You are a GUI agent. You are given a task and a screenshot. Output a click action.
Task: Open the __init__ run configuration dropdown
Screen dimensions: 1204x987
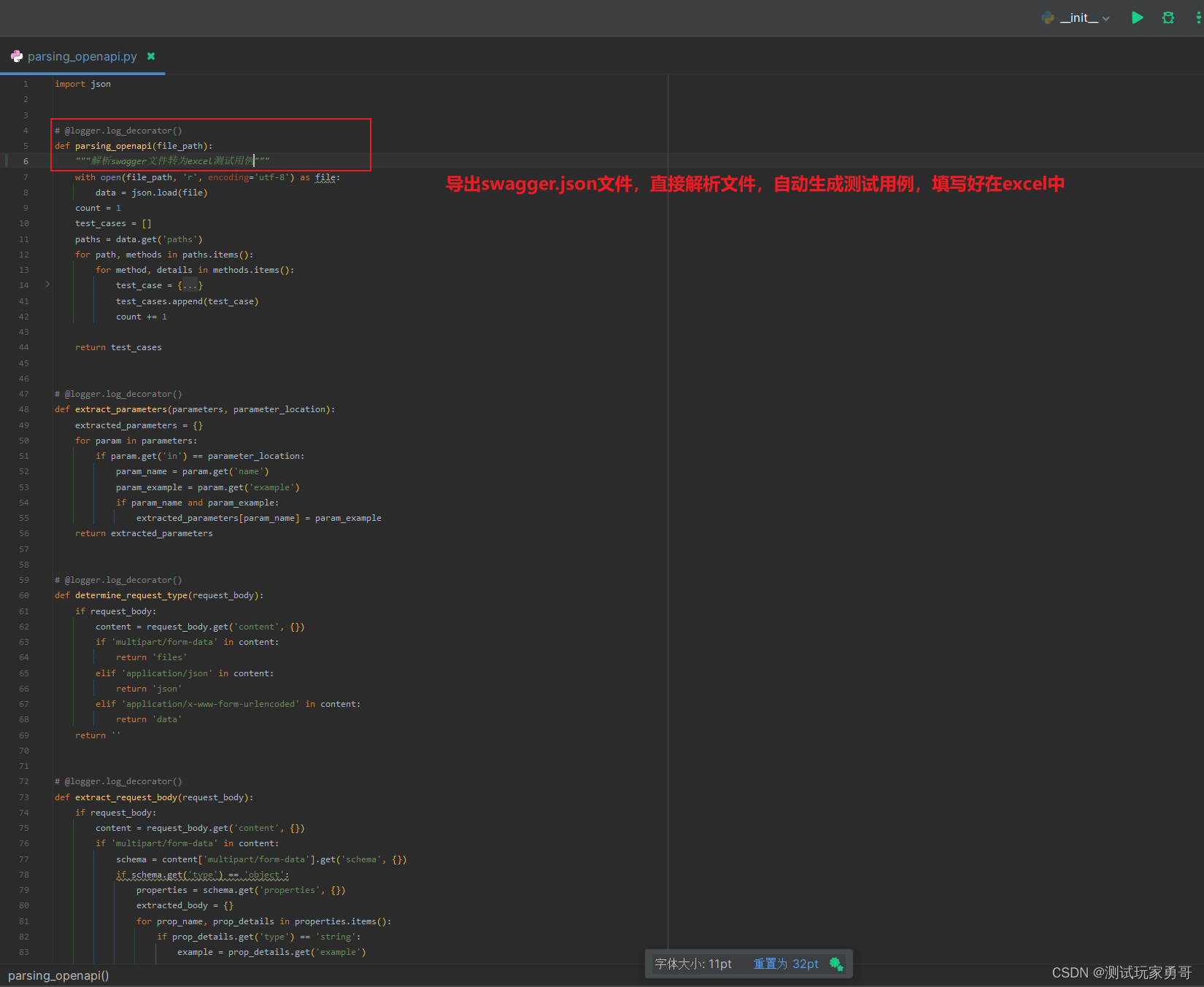pos(1076,18)
